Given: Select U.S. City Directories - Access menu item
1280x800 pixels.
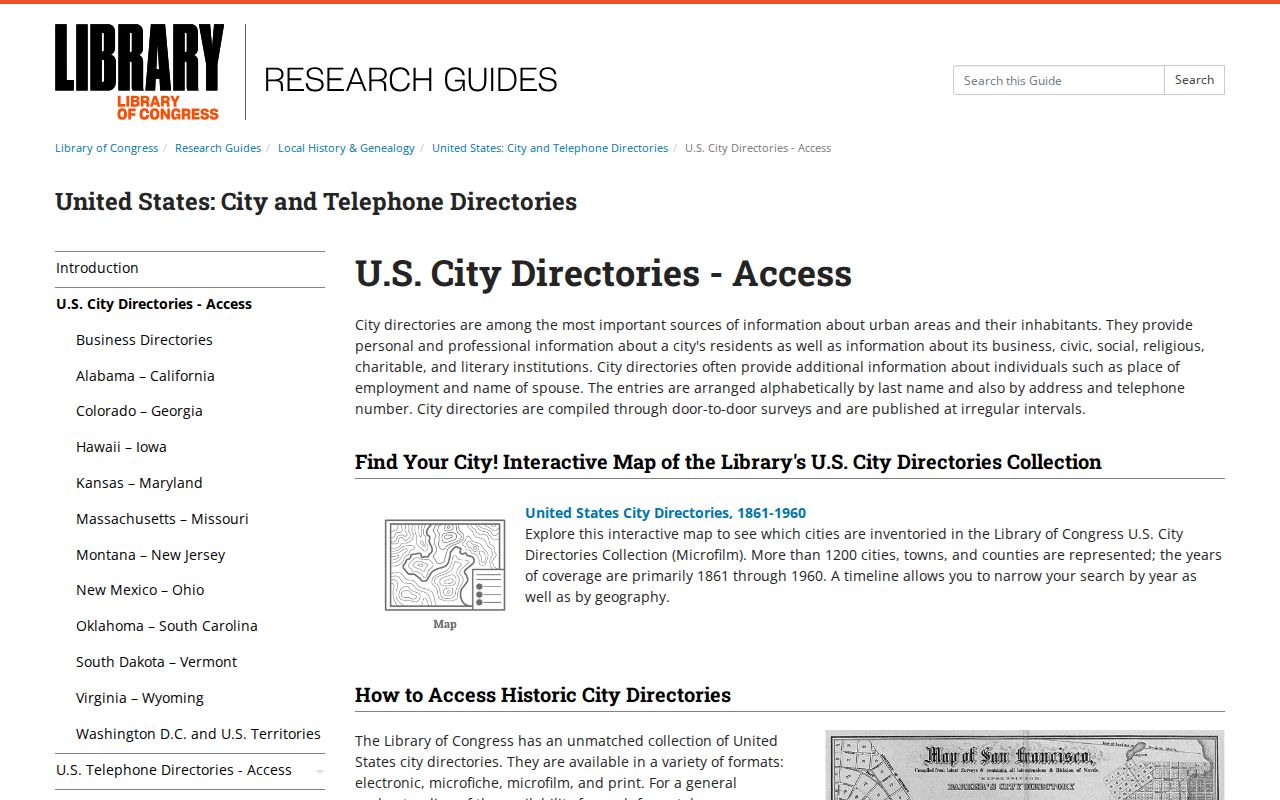Looking at the screenshot, I should (x=190, y=304).
